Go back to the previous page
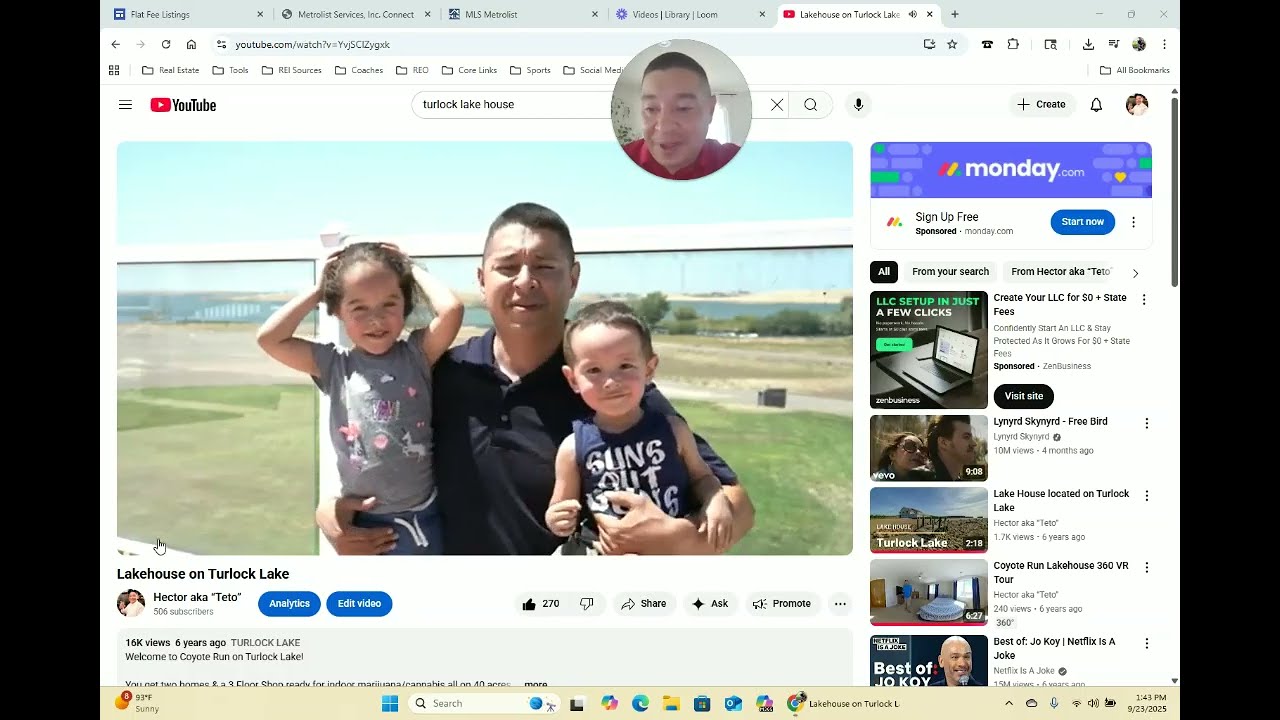1280x720 pixels. (115, 44)
